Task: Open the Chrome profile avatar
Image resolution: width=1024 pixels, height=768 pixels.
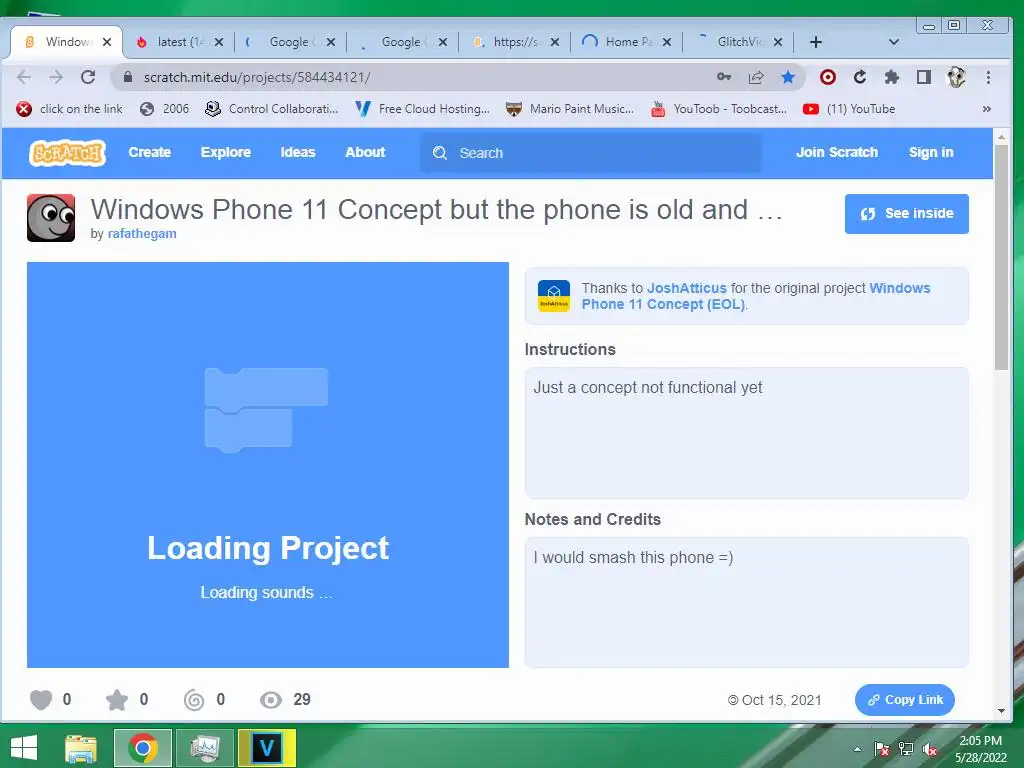Action: [x=956, y=77]
